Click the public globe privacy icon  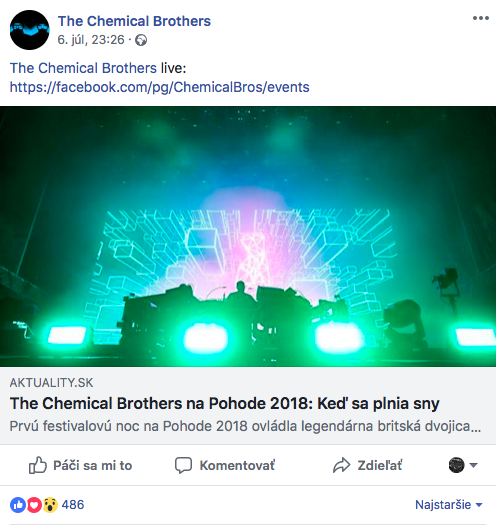tap(141, 40)
